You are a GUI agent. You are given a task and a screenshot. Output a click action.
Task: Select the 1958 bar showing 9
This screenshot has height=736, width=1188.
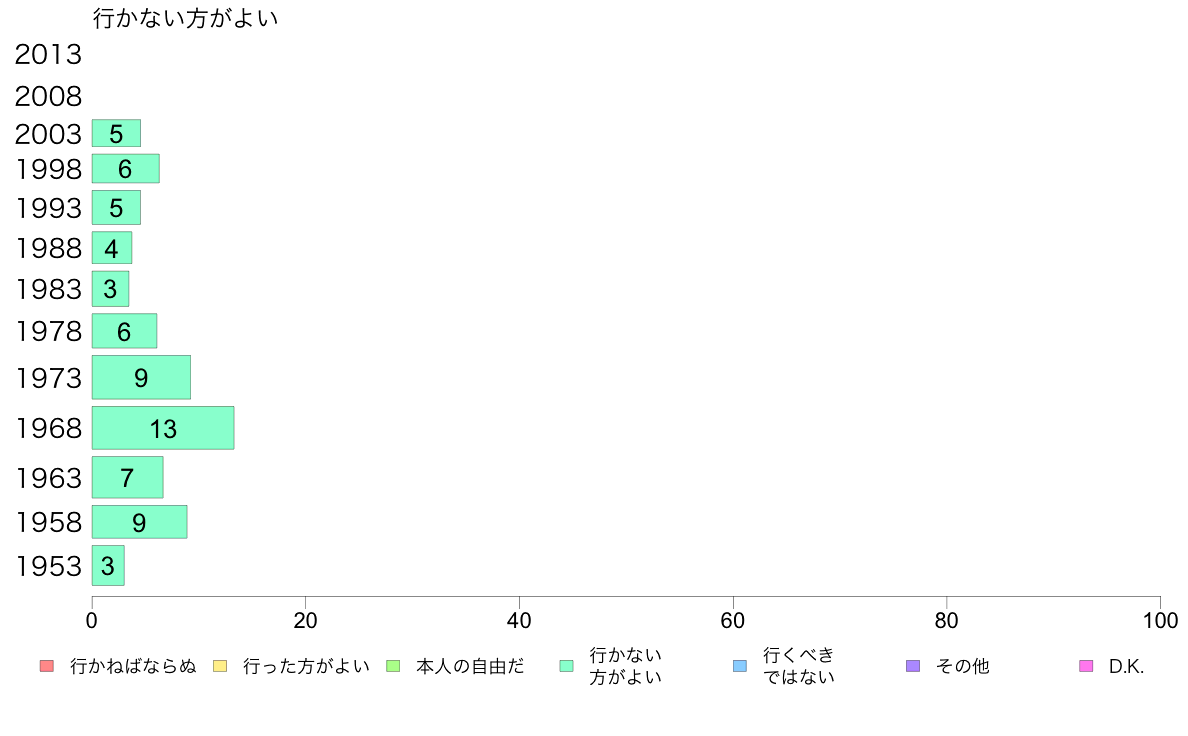pos(139,522)
